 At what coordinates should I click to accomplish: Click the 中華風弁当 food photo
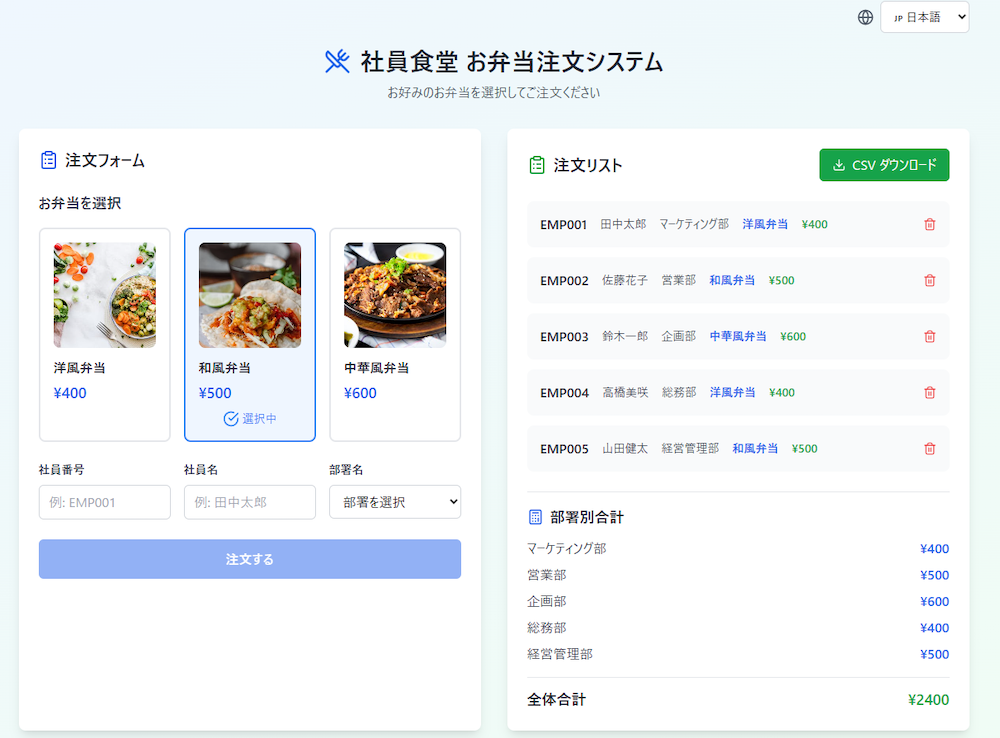coord(394,295)
